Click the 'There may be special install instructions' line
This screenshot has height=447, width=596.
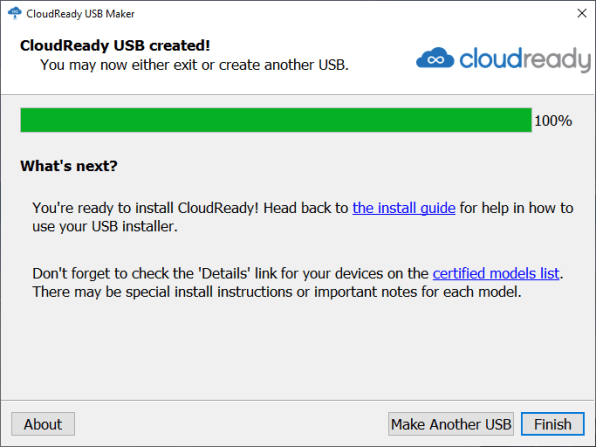[277, 292]
